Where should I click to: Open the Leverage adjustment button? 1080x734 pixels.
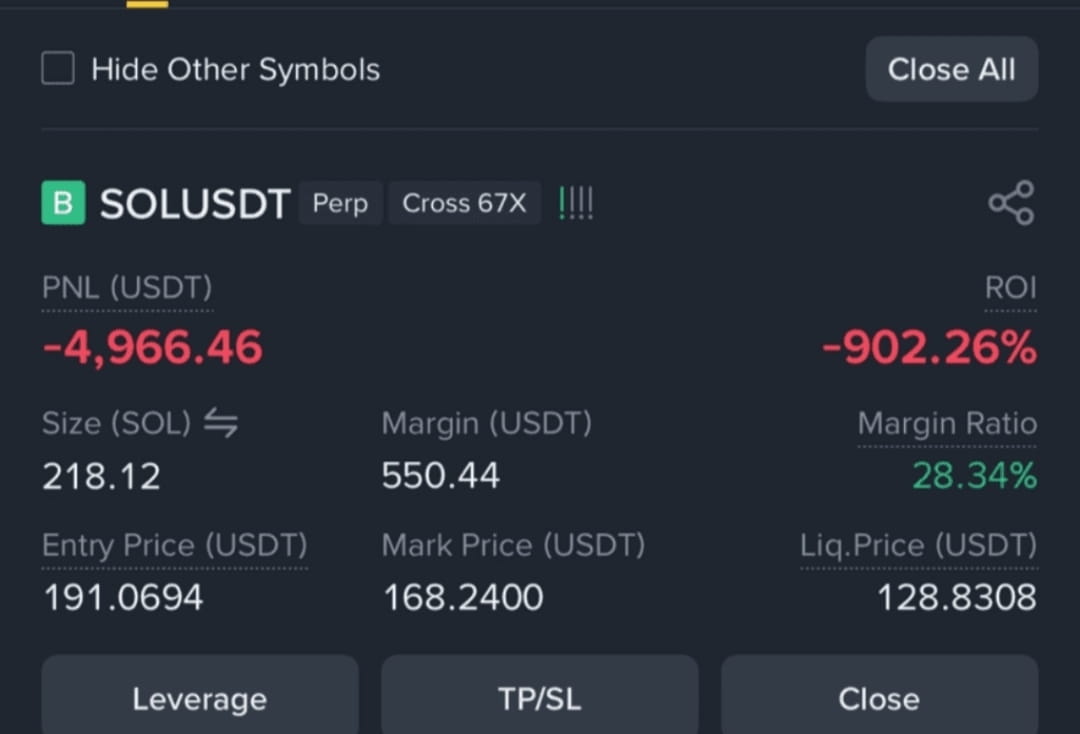200,695
